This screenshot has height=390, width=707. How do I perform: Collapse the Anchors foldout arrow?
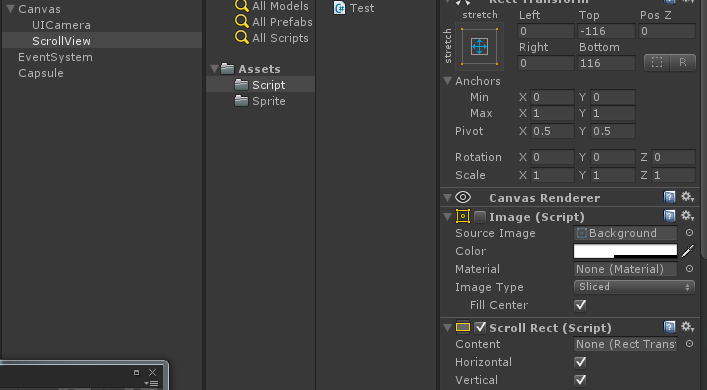(x=447, y=81)
